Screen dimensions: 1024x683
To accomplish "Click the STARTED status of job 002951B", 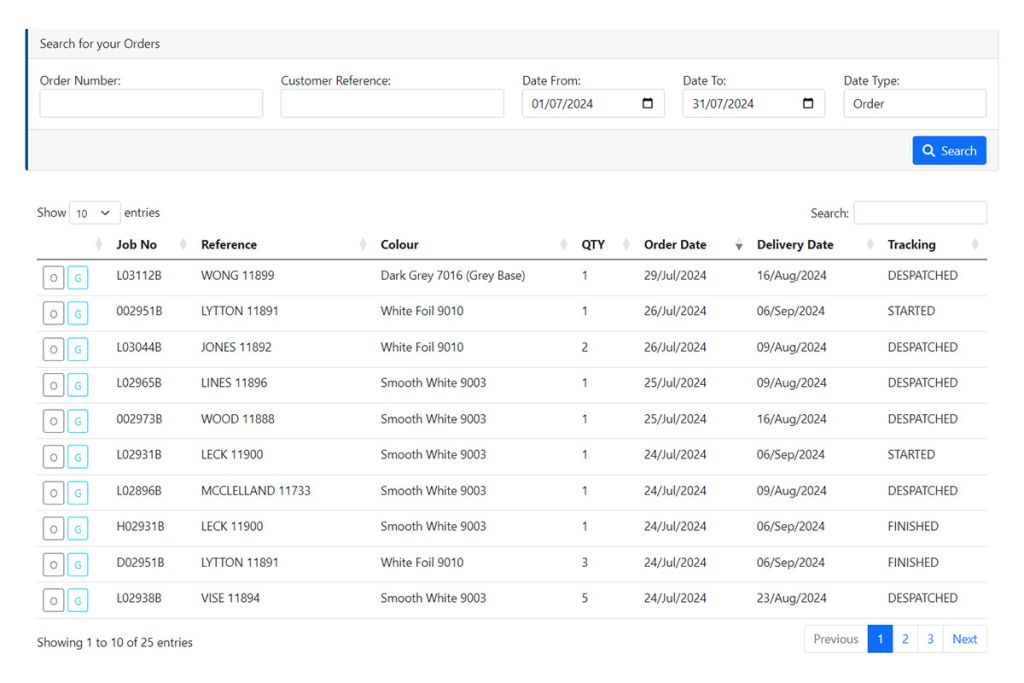I will (911, 311).
